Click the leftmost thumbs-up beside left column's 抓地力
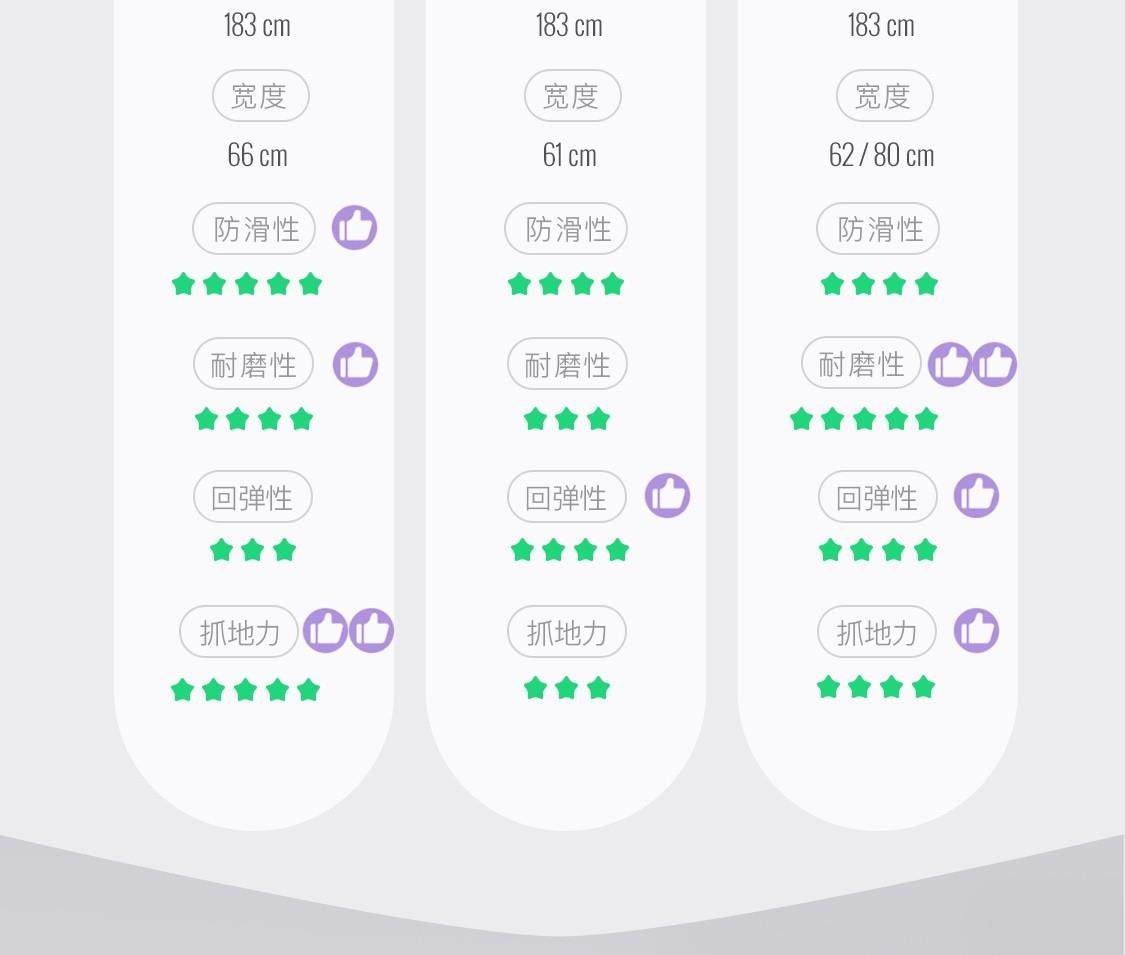The height and width of the screenshot is (955, 1125). [x=325, y=631]
